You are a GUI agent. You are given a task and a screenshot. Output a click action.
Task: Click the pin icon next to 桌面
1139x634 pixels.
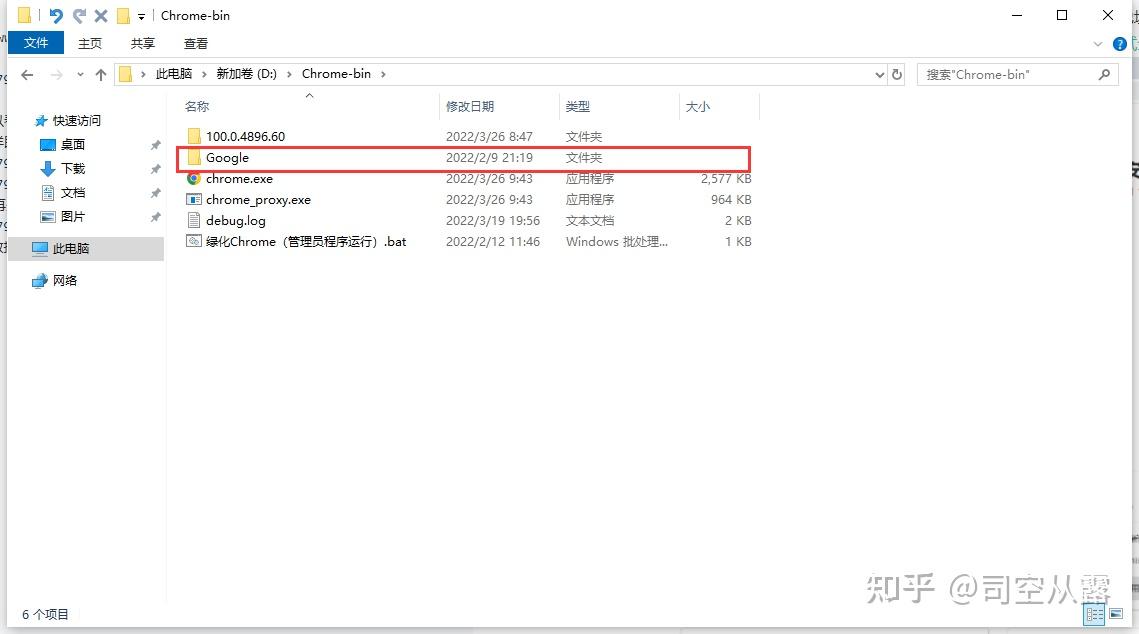coord(155,145)
